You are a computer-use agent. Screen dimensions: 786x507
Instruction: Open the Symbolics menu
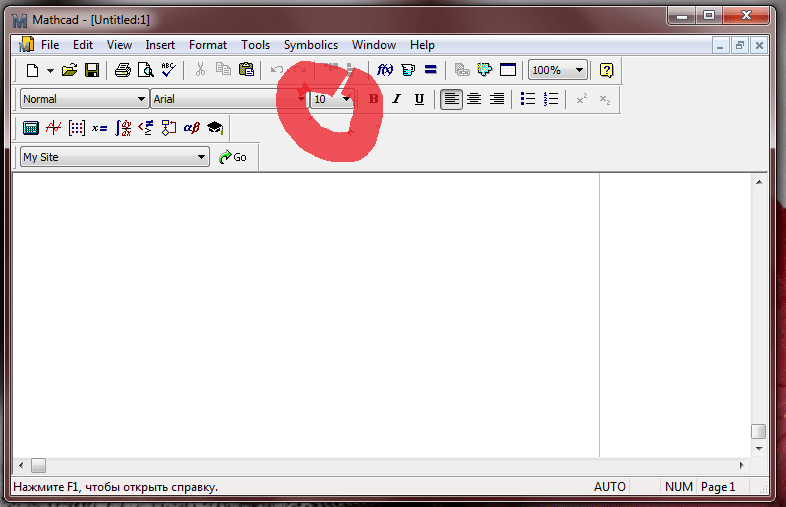pyautogui.click(x=311, y=45)
